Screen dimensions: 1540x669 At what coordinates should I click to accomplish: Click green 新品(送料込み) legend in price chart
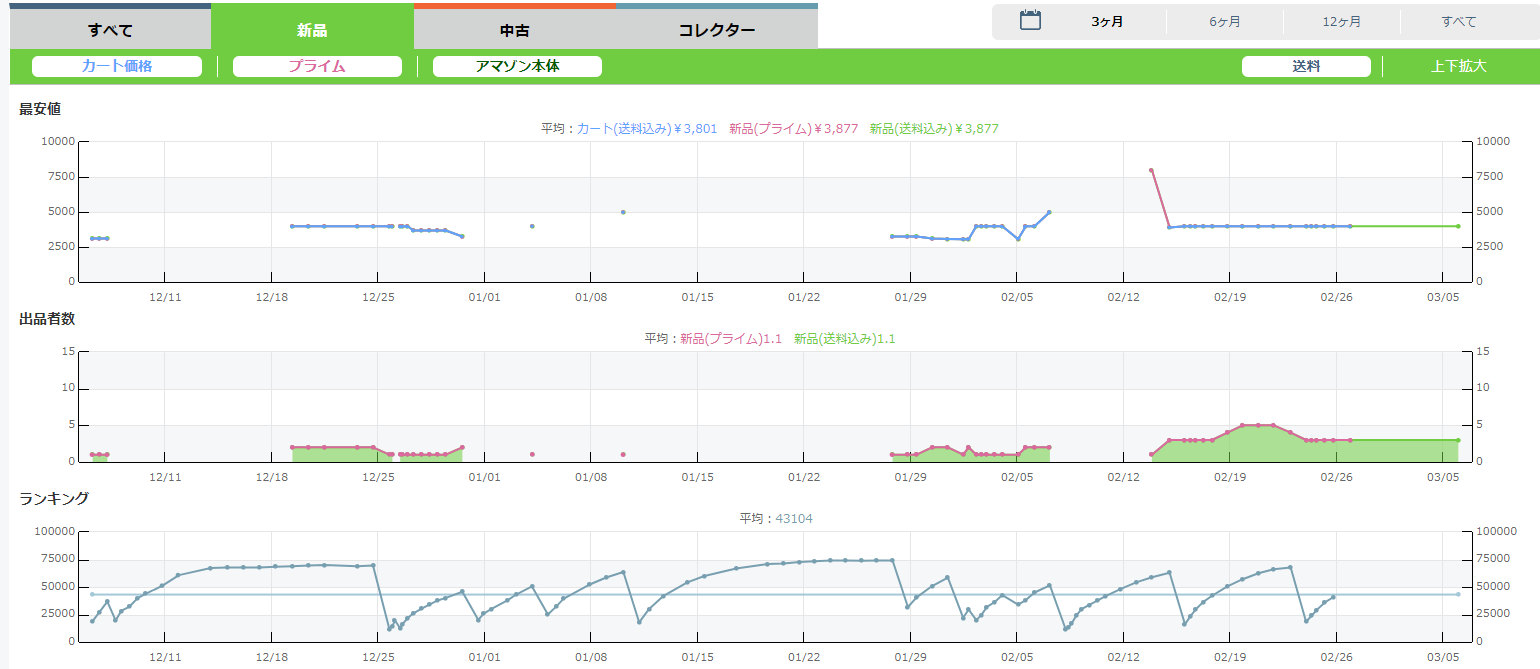pyautogui.click(x=933, y=129)
